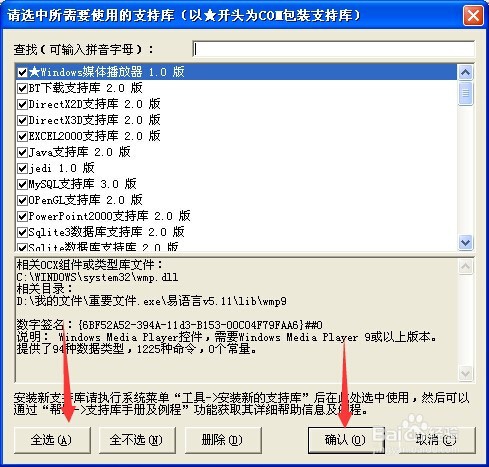Toggle the MySQL支持库 3.0 checkbox
Image resolution: width=489 pixels, height=467 pixels.
pyautogui.click(x=22, y=184)
